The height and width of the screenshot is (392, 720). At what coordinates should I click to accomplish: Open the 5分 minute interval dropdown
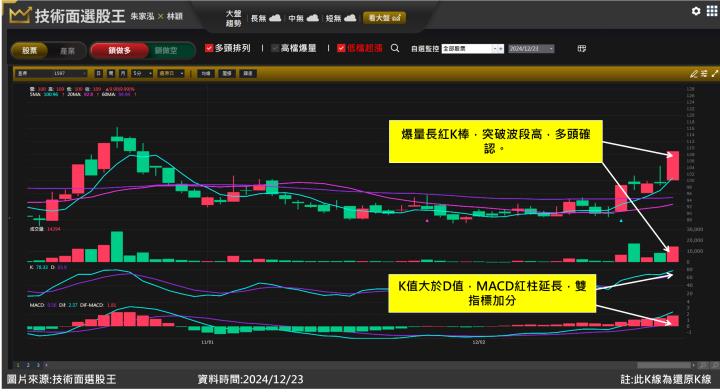pyautogui.click(x=141, y=73)
